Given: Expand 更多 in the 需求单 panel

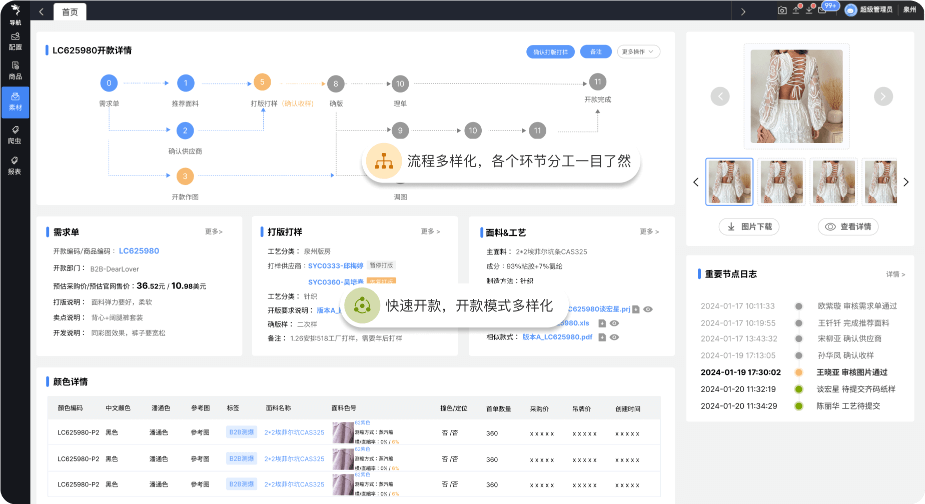Looking at the screenshot, I should [214, 231].
